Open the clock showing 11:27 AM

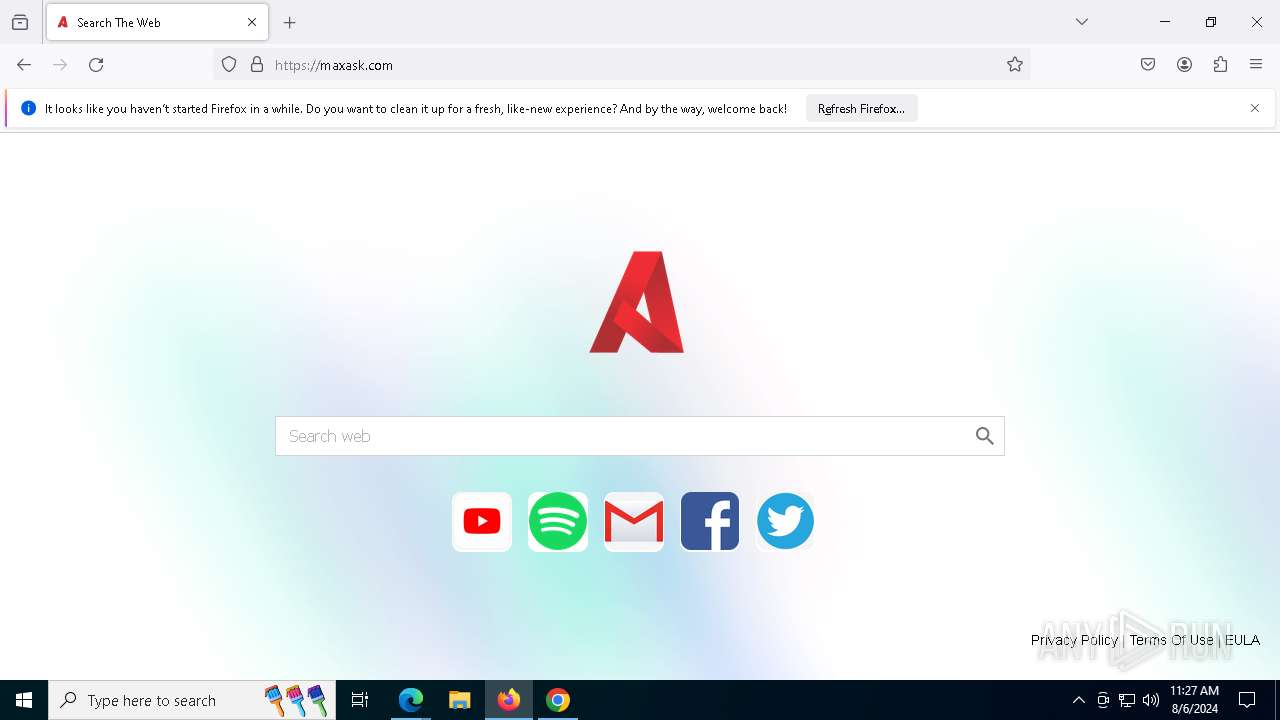(x=1194, y=700)
